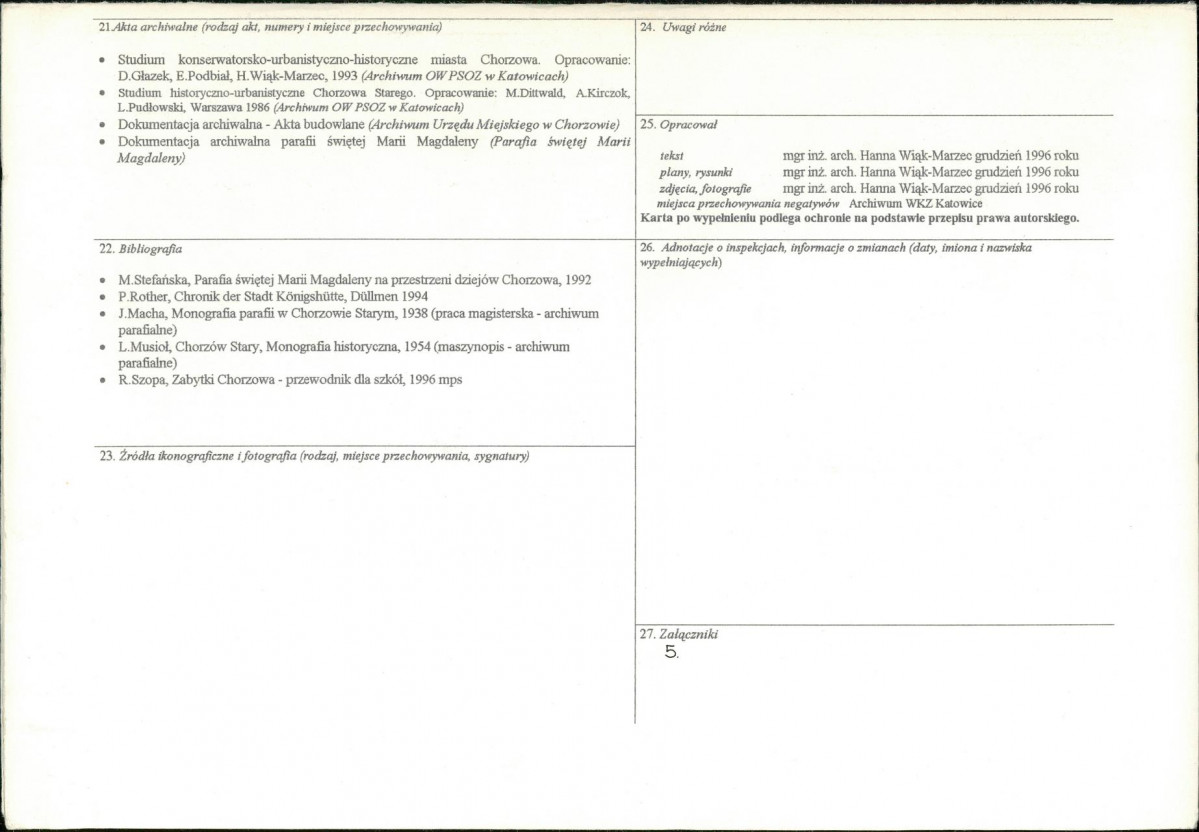Click the number 5 under Załączniki
Screen dimensions: 1199x832
(670, 652)
